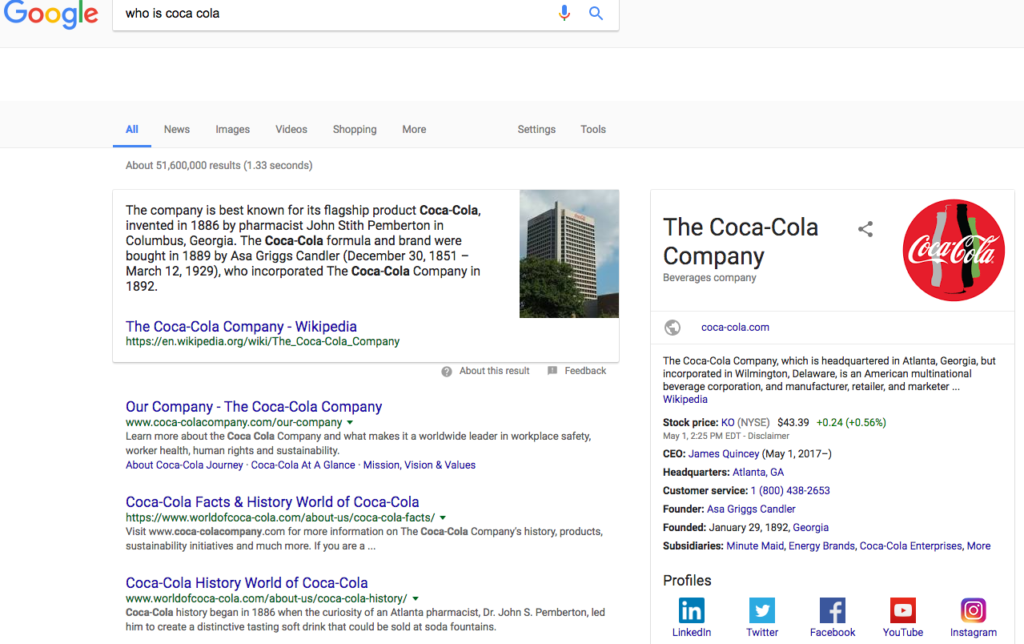
Task: Click the Google logo
Action: 51,14
